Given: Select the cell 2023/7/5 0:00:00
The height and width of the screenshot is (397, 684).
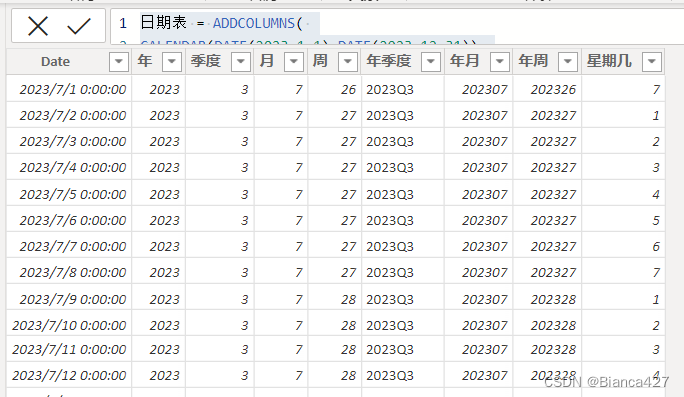Looking at the screenshot, I should 69,194.
